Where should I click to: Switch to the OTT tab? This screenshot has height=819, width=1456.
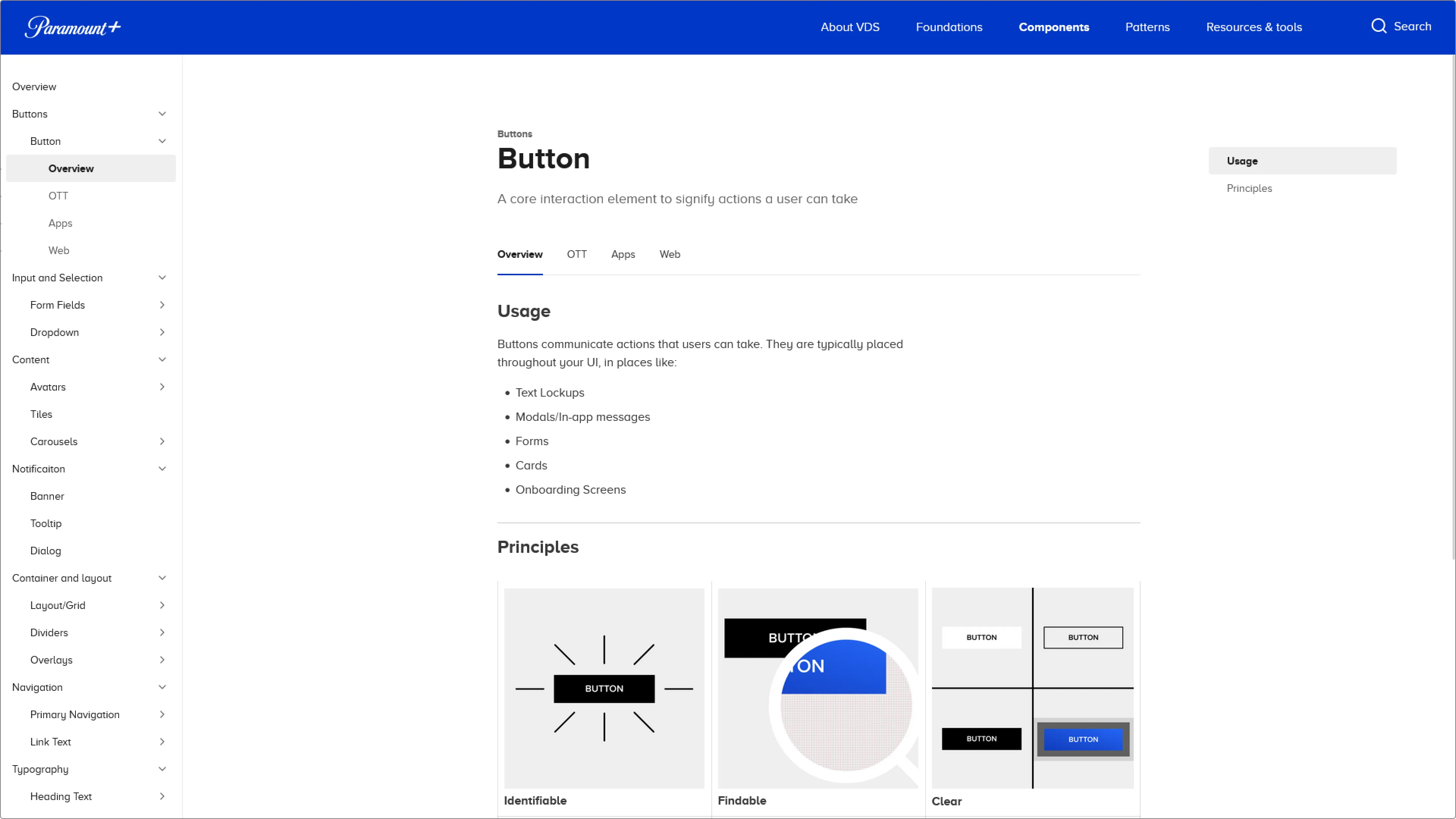(576, 254)
